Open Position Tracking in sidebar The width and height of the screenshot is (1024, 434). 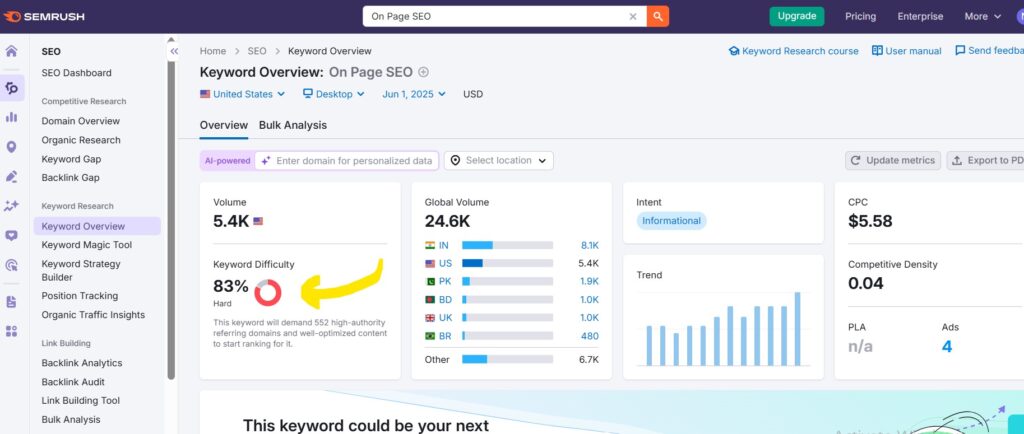point(80,296)
